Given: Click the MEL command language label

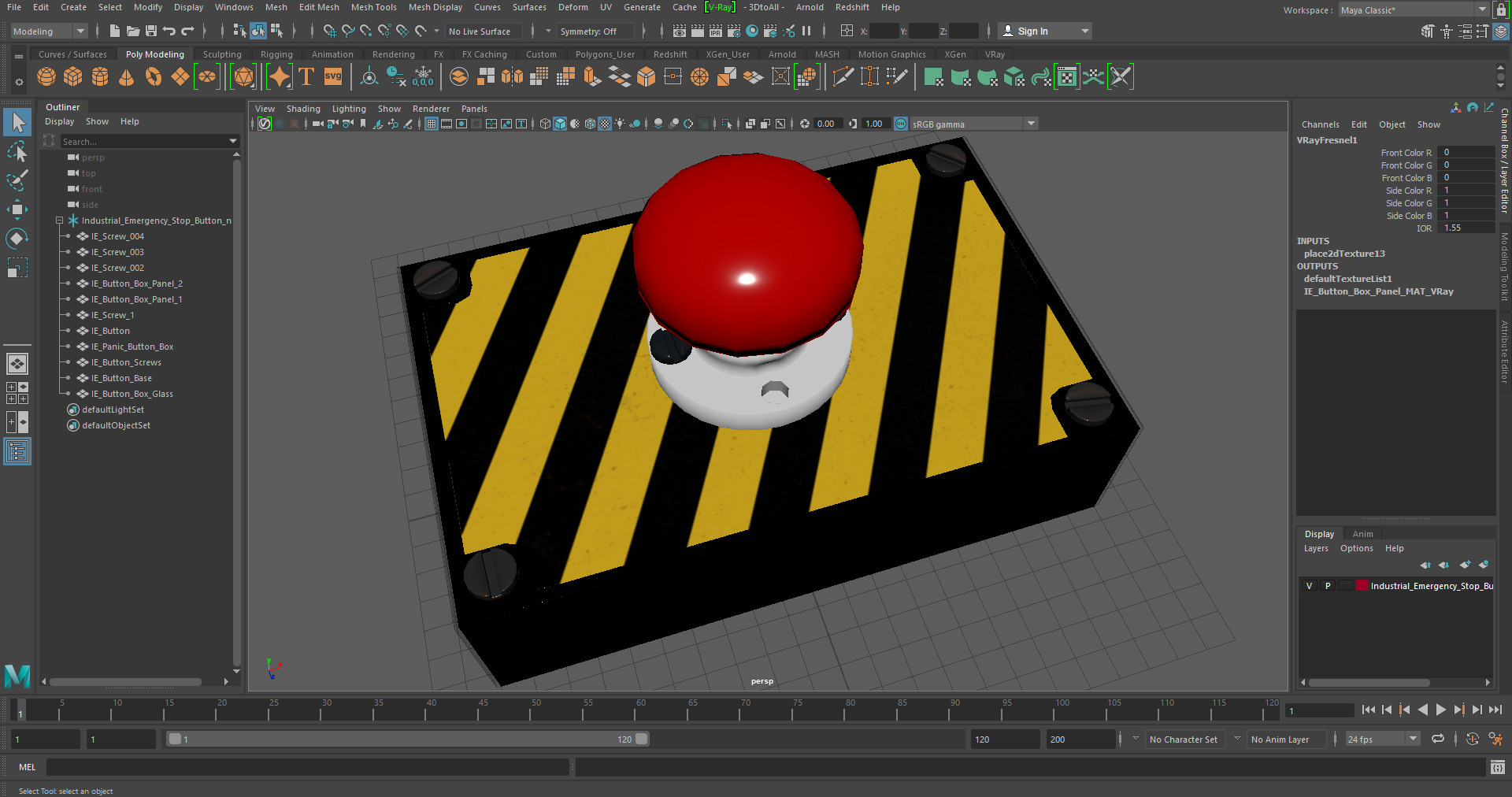Looking at the screenshot, I should 28,766.
